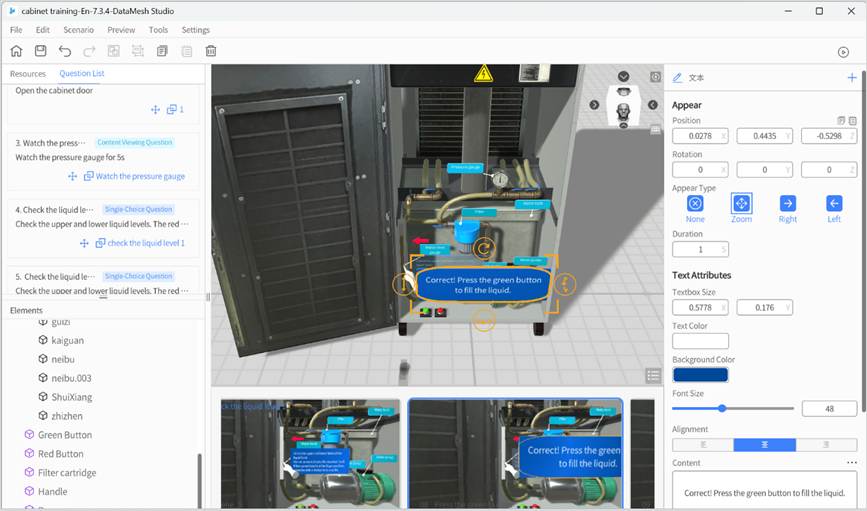
Task: Click the down chevron above the view head
Action: pyautogui.click(x=624, y=77)
